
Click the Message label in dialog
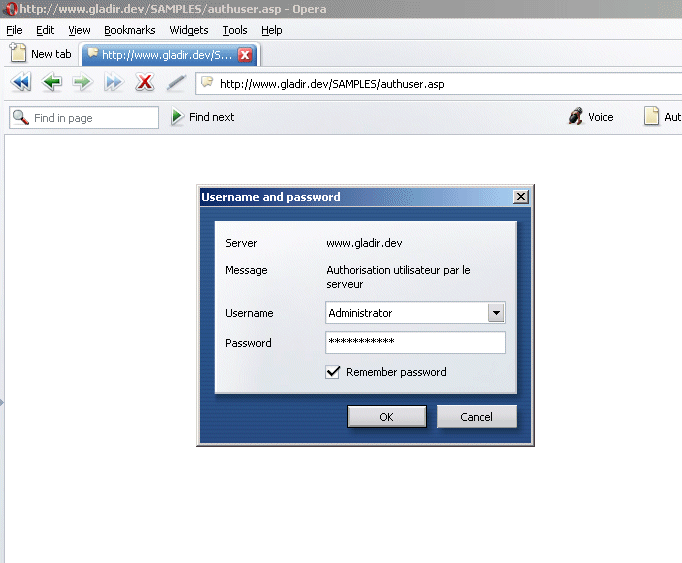click(x=246, y=270)
